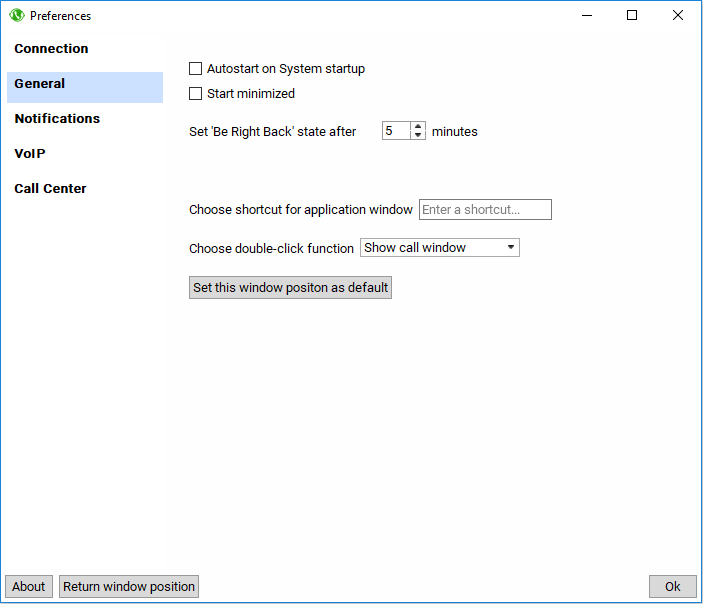703x604 pixels.
Task: Maximize the Preferences window
Action: click(632, 15)
